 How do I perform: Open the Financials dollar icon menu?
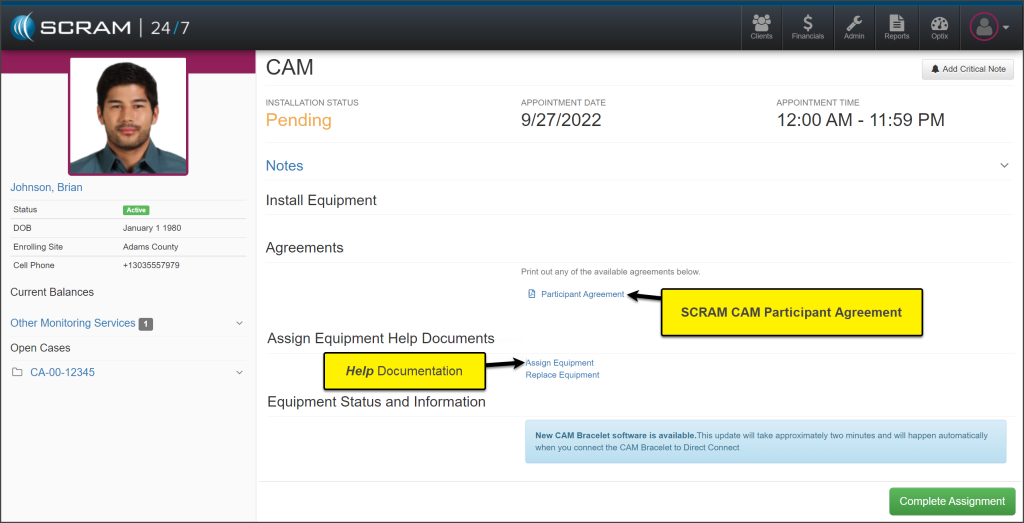(807, 26)
